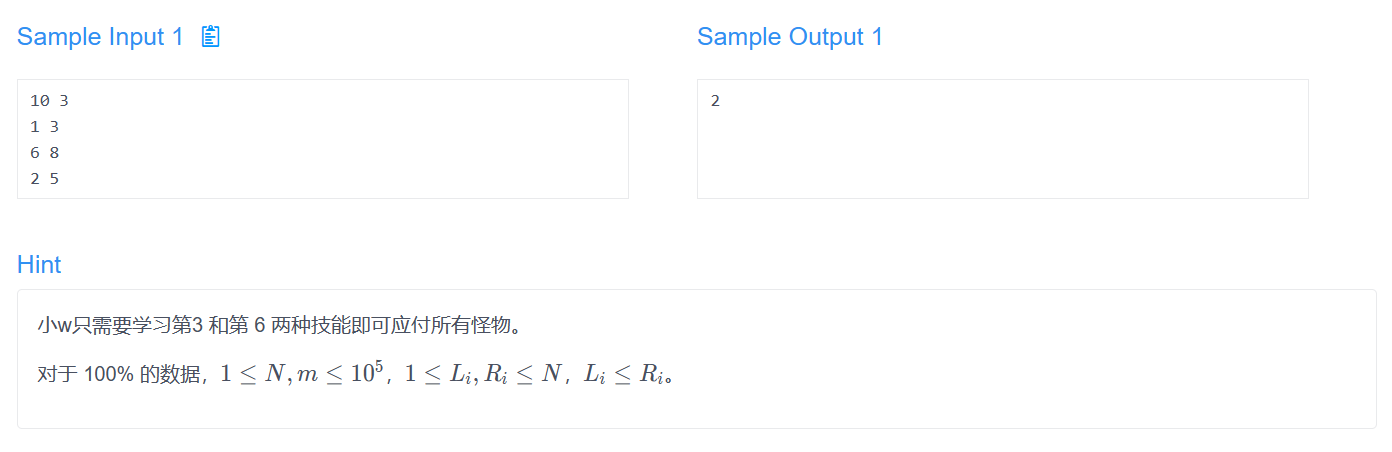Click the "Sample Input 1" heading
Viewport: 1392px width, 452px height.
100,37
